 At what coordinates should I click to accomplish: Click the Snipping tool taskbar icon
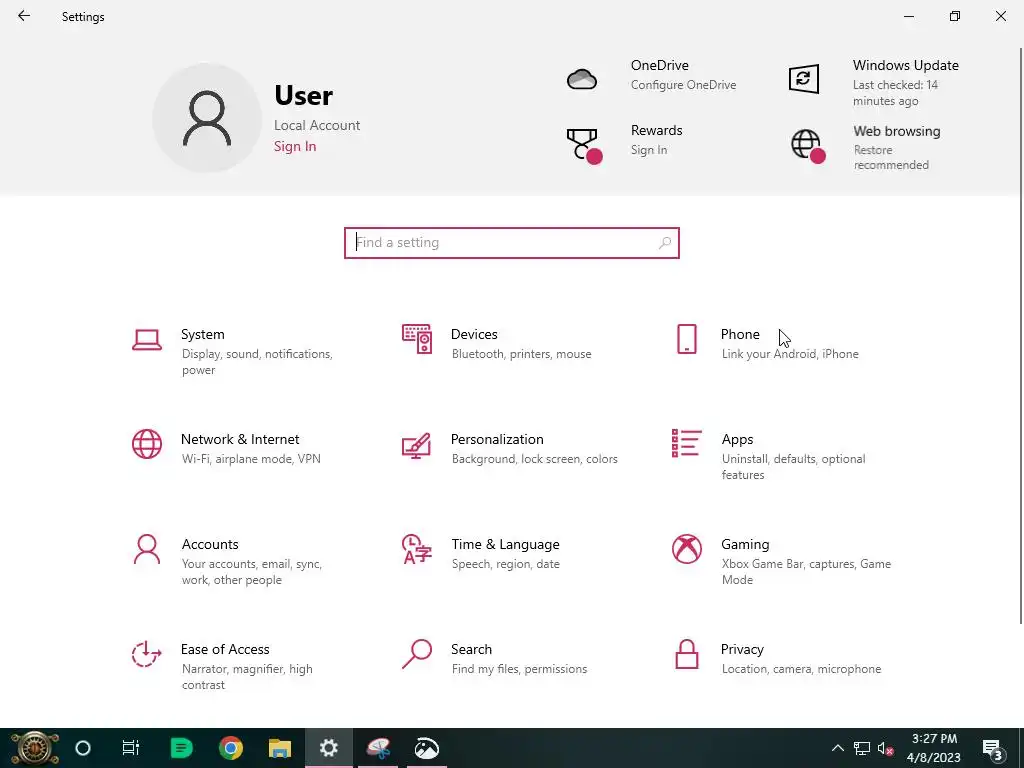pyautogui.click(x=378, y=748)
